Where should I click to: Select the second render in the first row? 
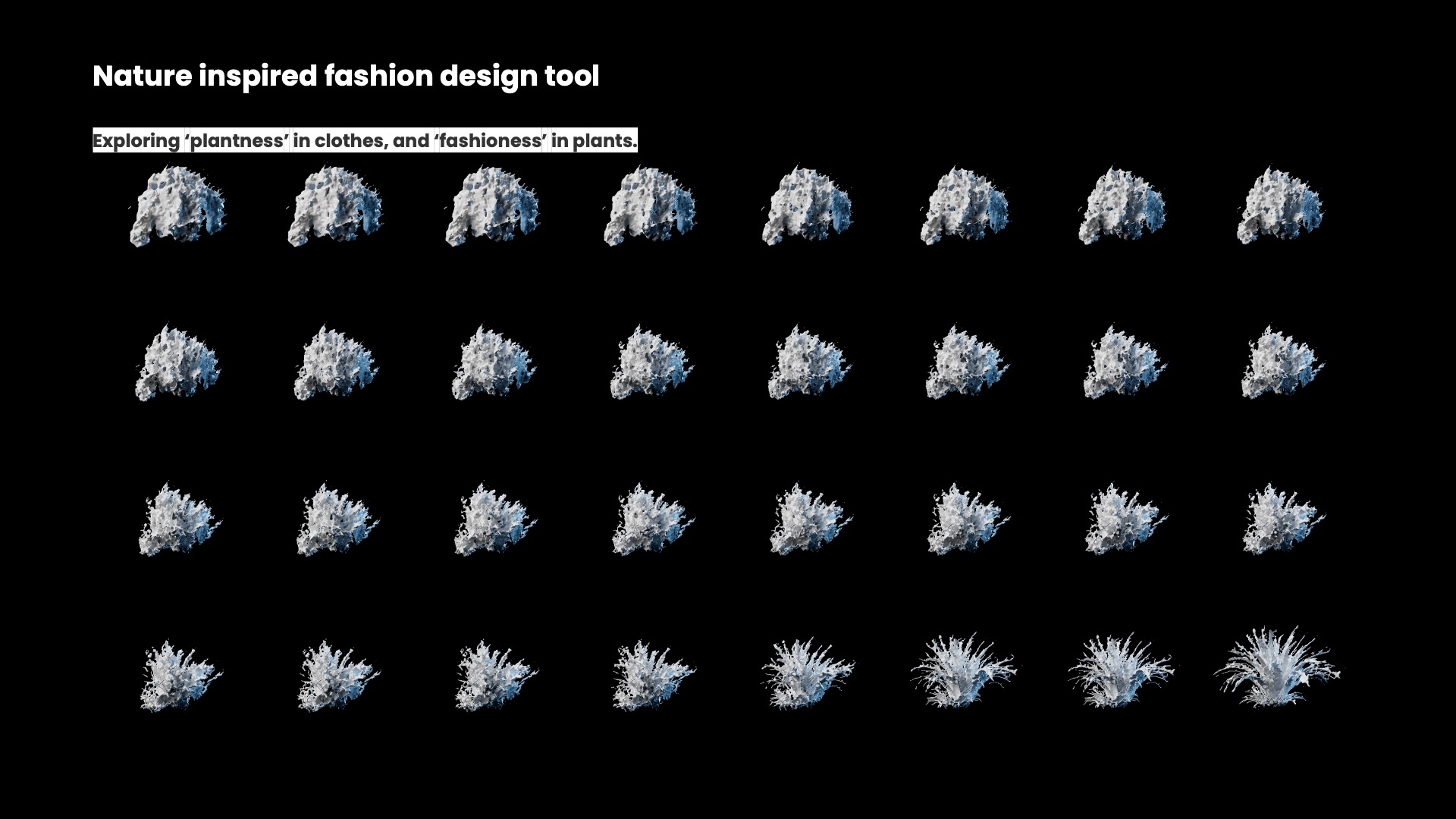(335, 206)
